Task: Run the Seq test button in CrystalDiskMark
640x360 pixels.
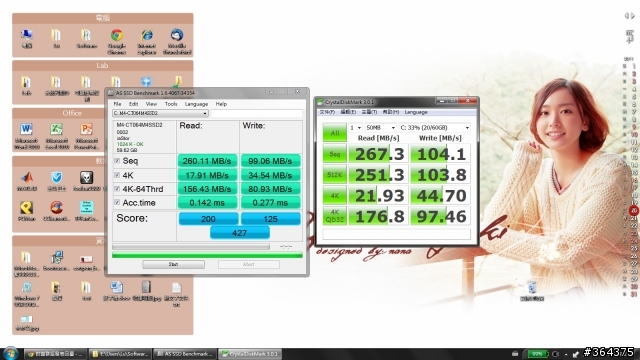Action: [335, 154]
